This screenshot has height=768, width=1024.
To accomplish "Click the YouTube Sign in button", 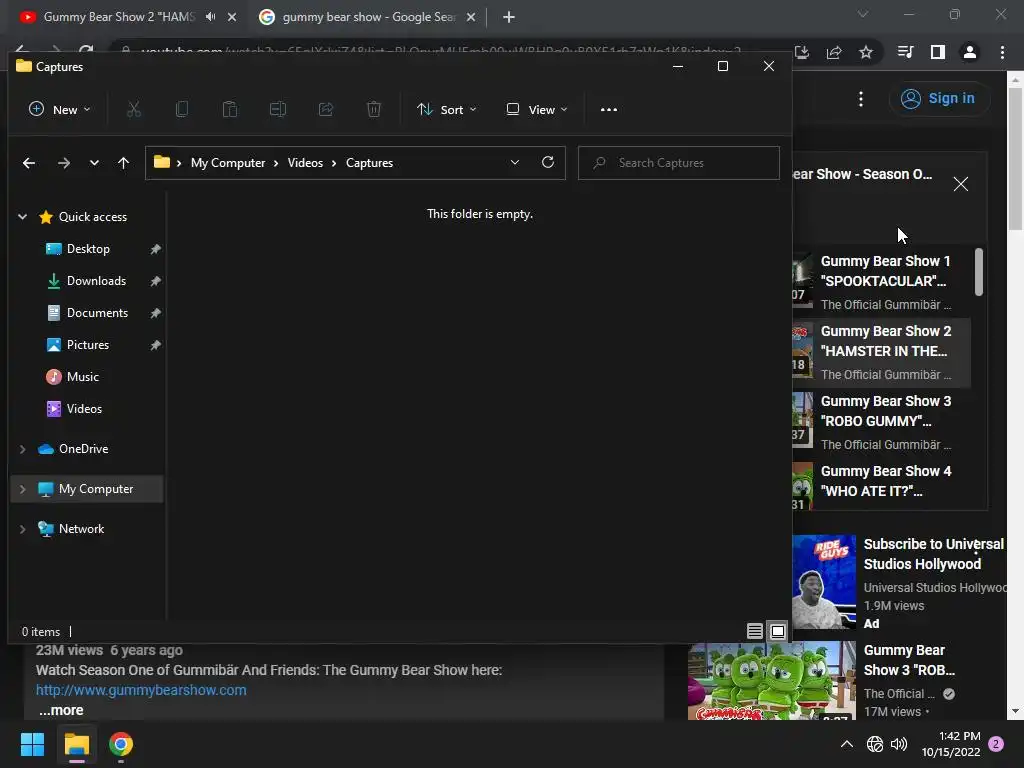I will (x=938, y=99).
